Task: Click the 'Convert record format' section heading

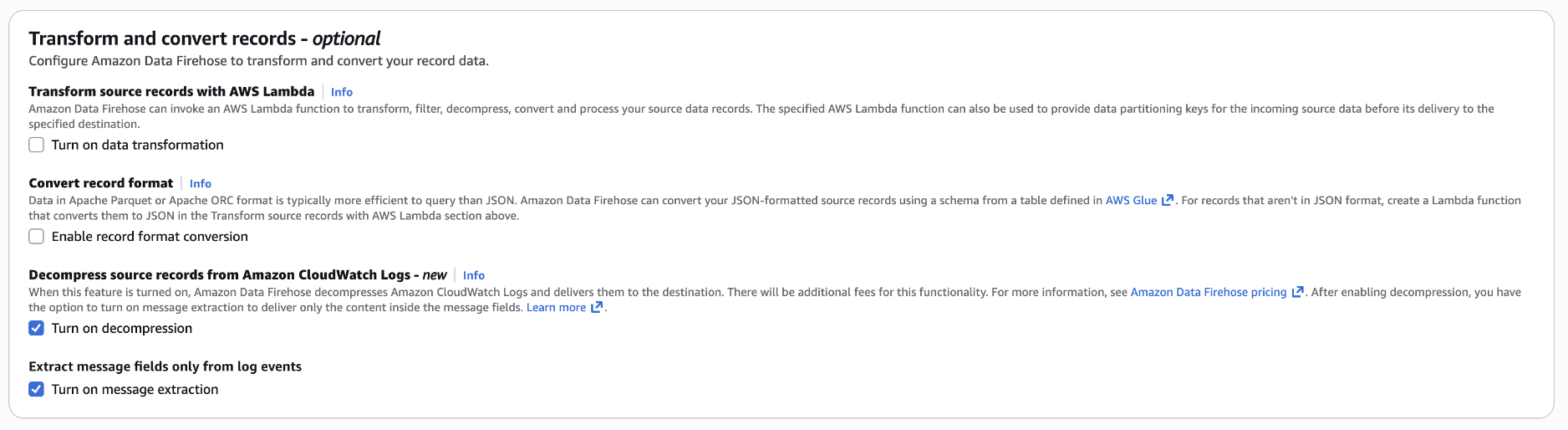Action: point(100,183)
